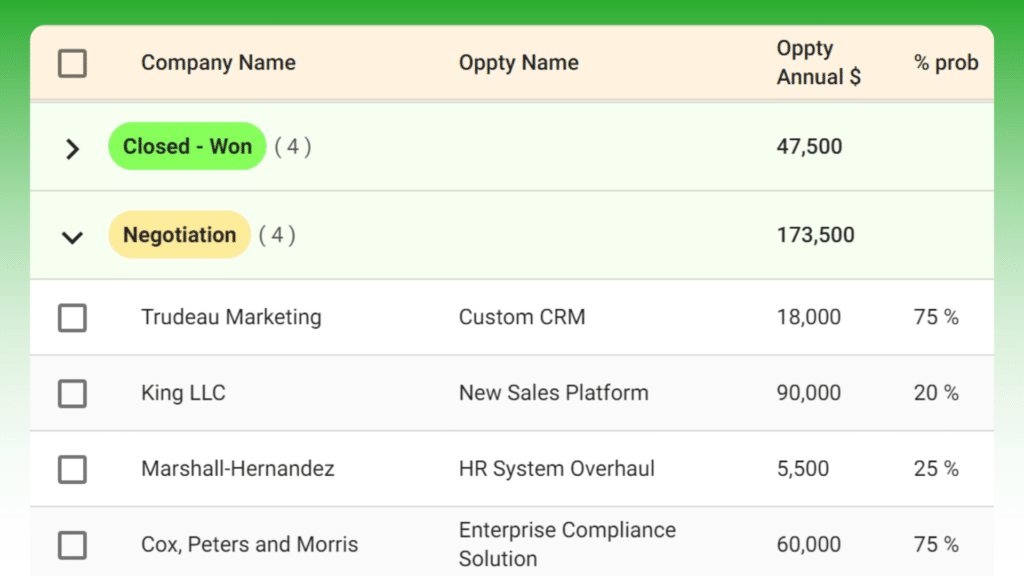Click the ( 4 ) count beside Negotiation
The height and width of the screenshot is (576, 1024).
[x=277, y=234]
